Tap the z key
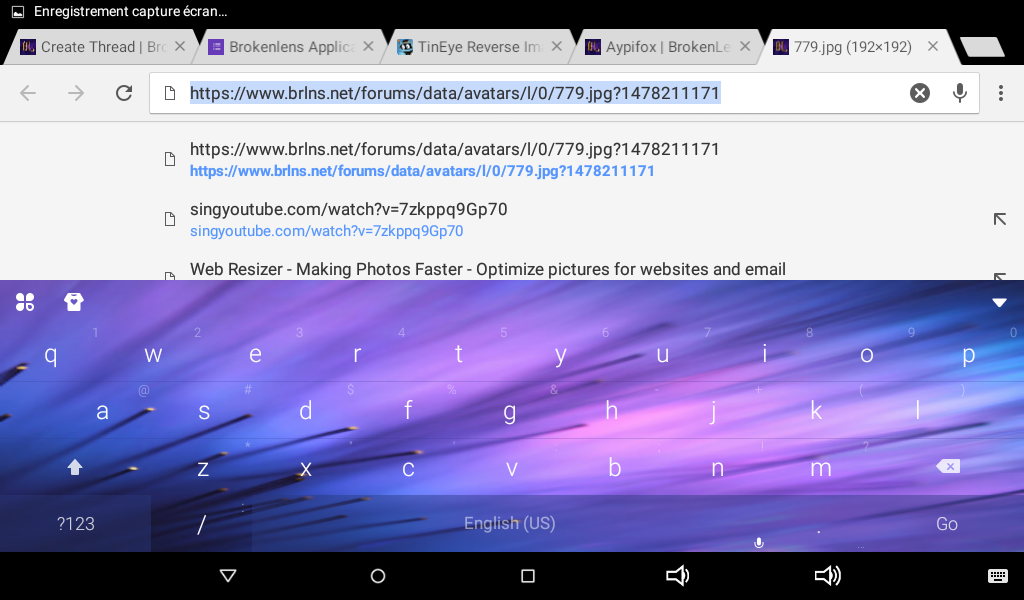The height and width of the screenshot is (600, 1024). [203, 467]
